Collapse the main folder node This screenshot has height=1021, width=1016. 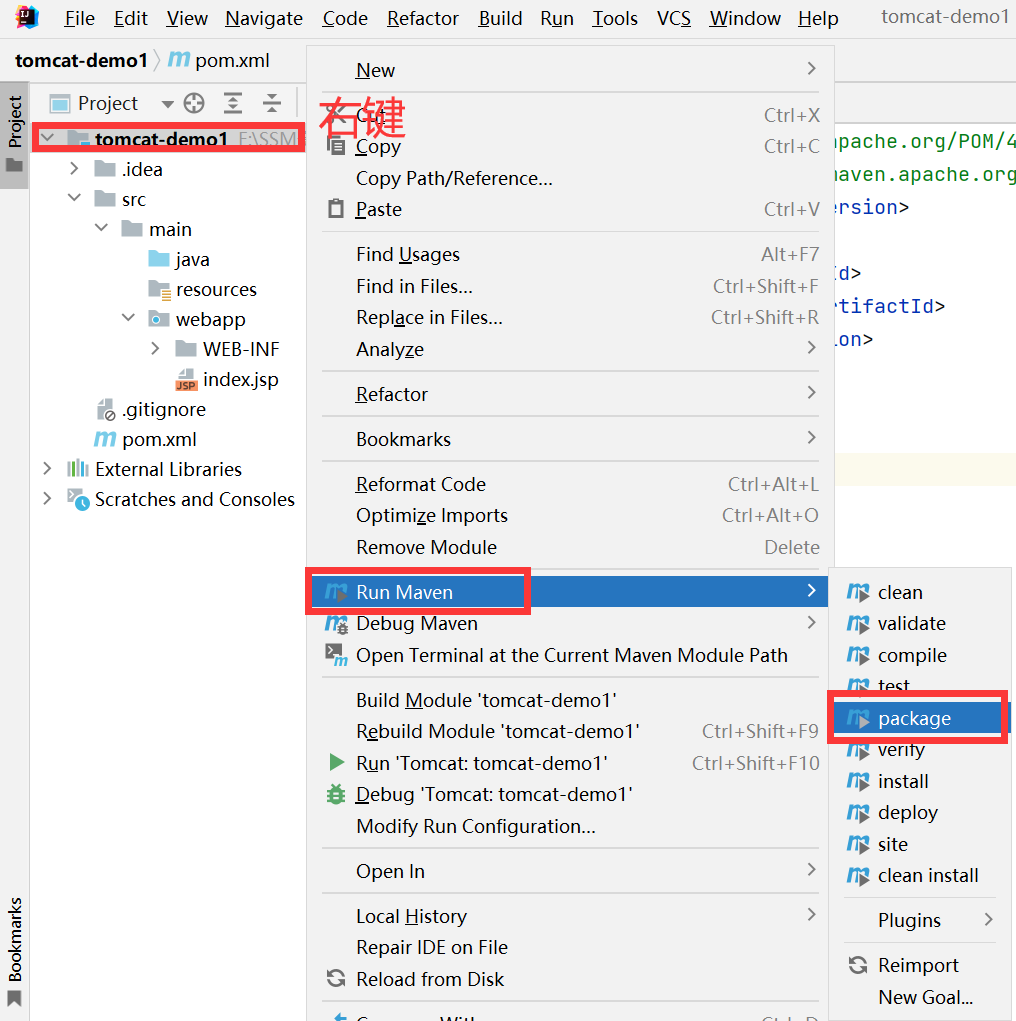pos(102,227)
